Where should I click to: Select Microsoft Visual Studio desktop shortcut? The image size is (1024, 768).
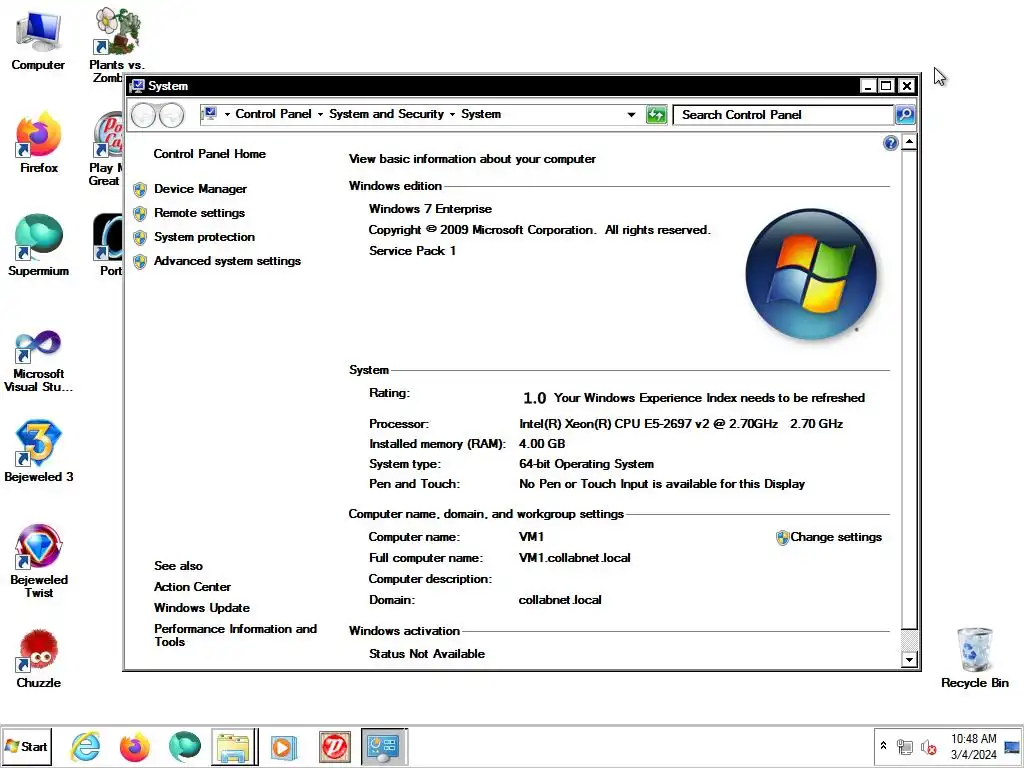coord(39,361)
